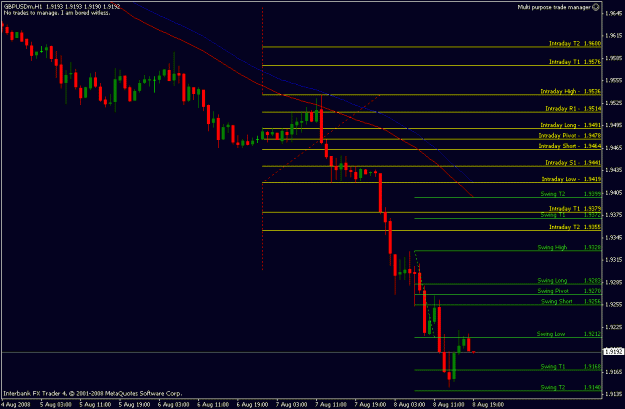Select the current price tag 1.9192

point(613,352)
